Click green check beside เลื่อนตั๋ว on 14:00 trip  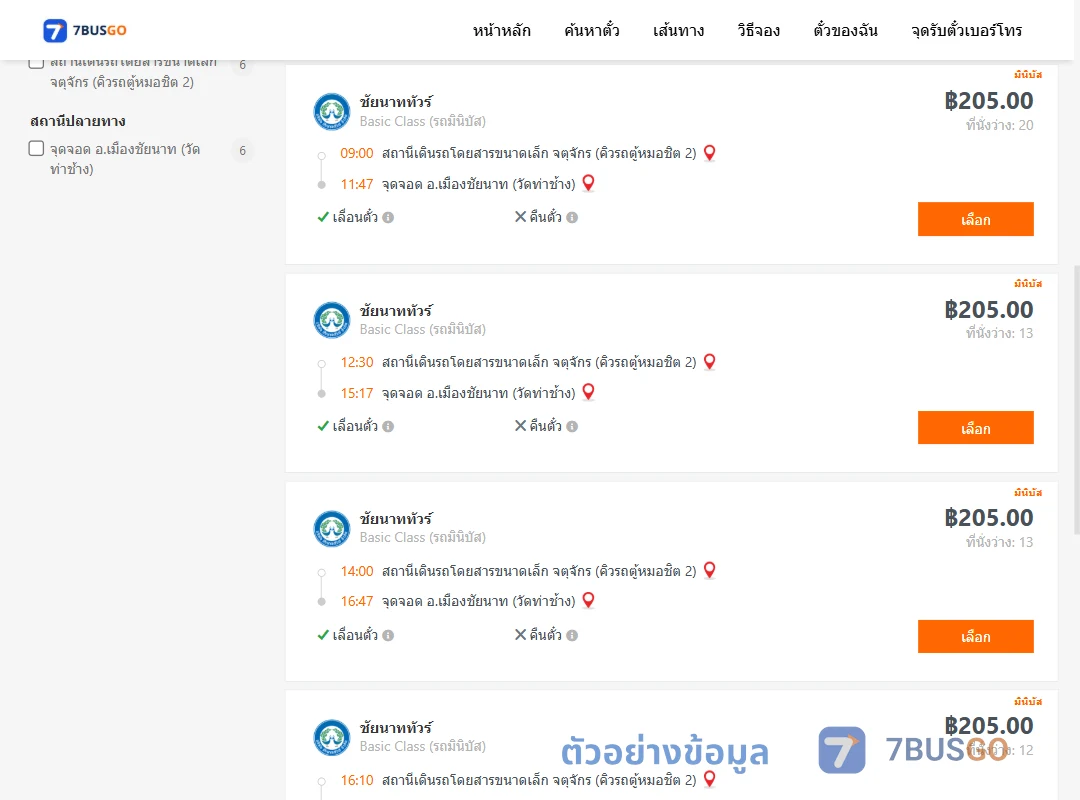pyautogui.click(x=323, y=635)
